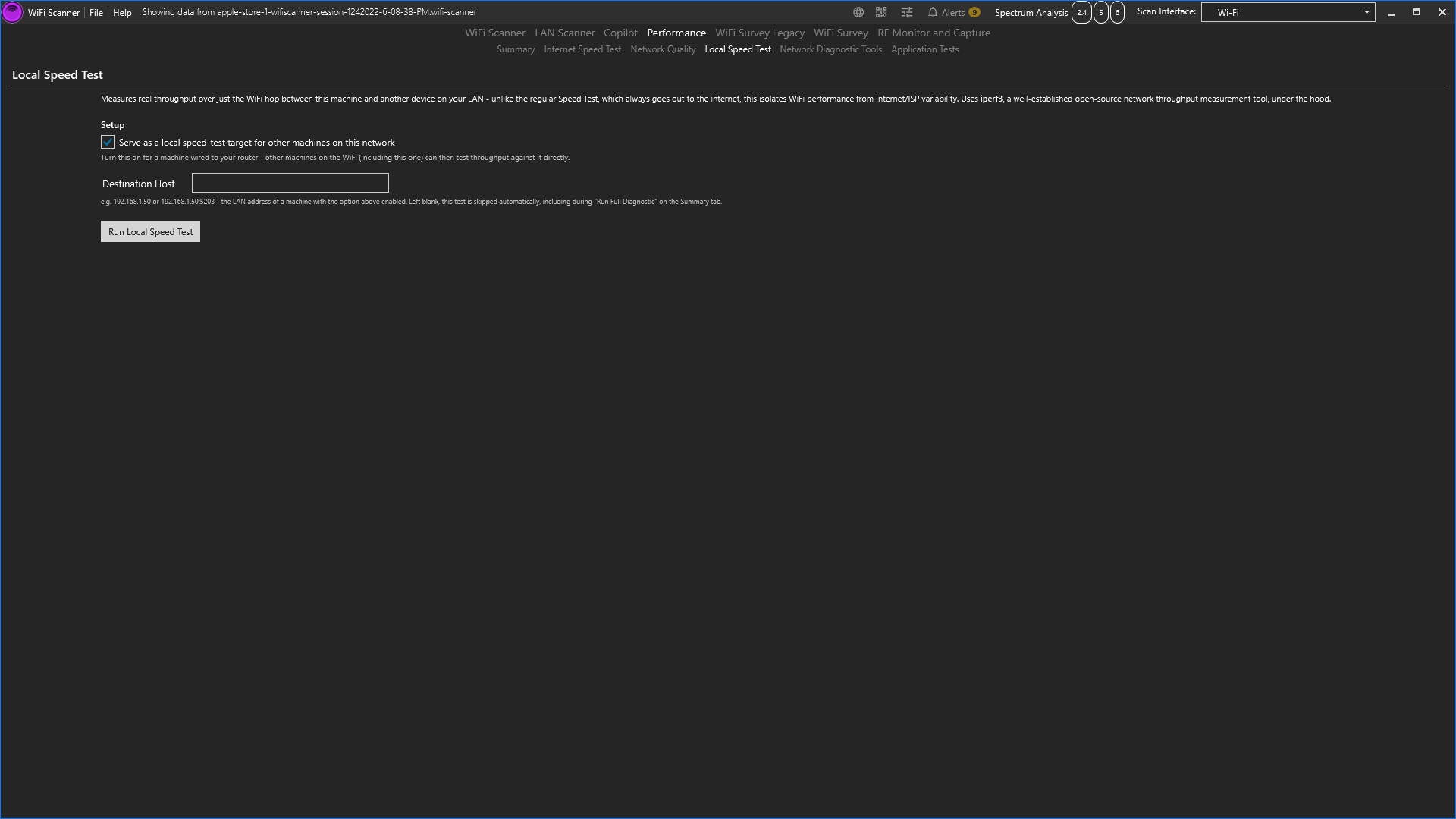Open the File menu
The image size is (1456, 819).
96,12
